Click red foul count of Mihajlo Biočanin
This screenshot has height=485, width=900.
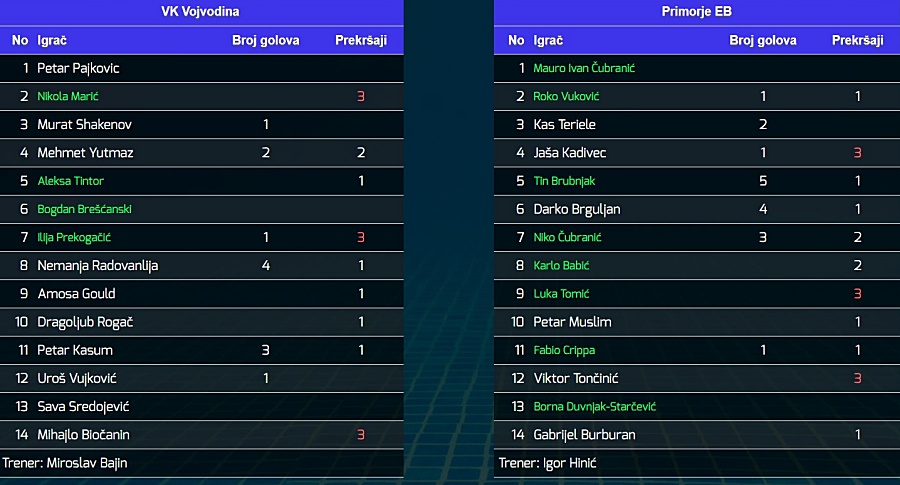click(x=361, y=434)
